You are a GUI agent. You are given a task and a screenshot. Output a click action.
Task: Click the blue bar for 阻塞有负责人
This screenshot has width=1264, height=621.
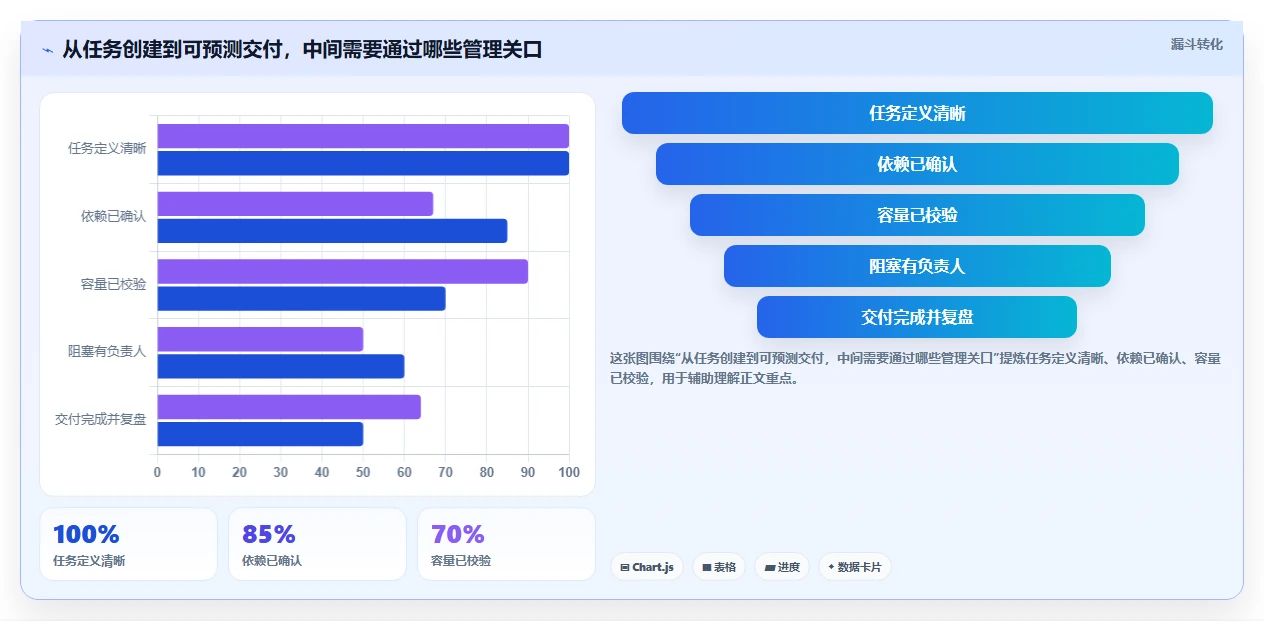[x=281, y=366]
